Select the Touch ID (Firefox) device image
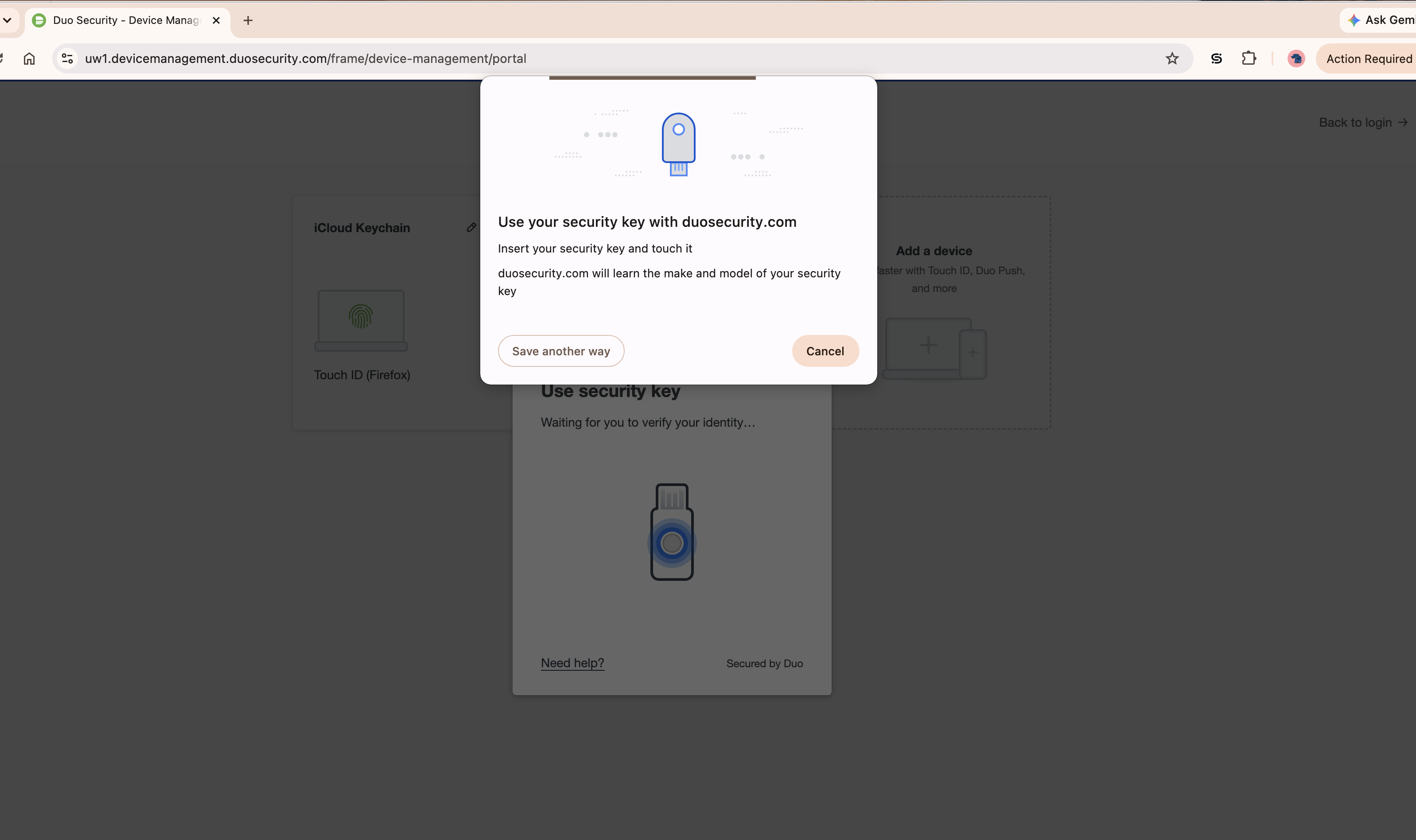This screenshot has height=840, width=1416. point(361,320)
